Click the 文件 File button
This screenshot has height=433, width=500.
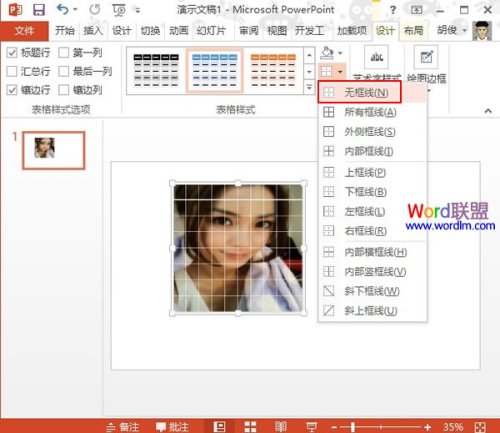[x=24, y=31]
